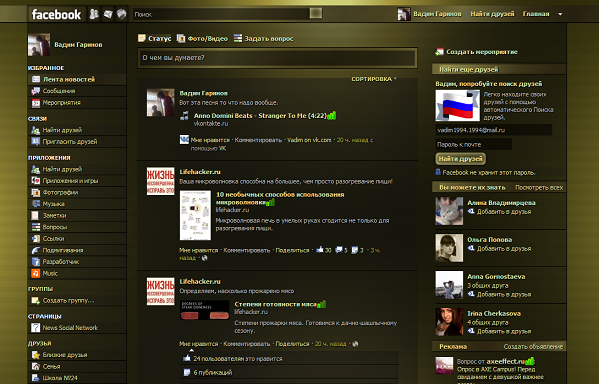Open friend requests icon in top bar
Image resolution: width=599 pixels, height=384 pixels.
[x=94, y=14]
